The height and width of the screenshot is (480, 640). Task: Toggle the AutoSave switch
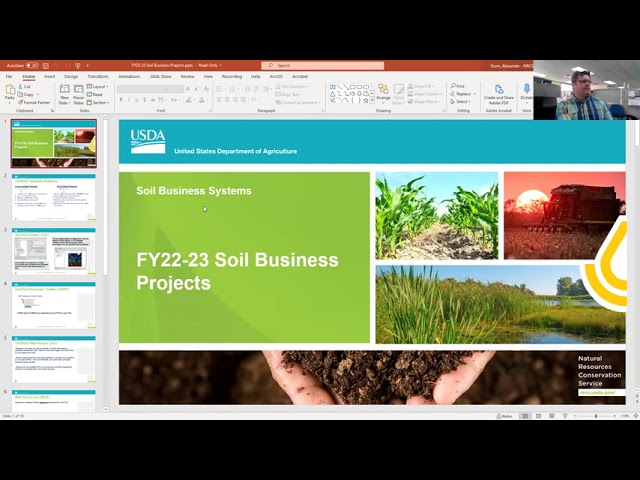[32, 65]
